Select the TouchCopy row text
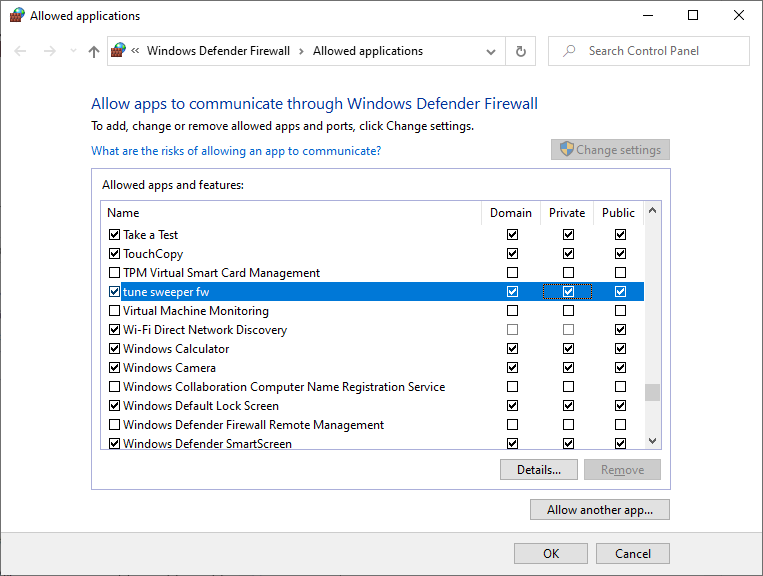This screenshot has height=576, width=763. click(x=153, y=254)
